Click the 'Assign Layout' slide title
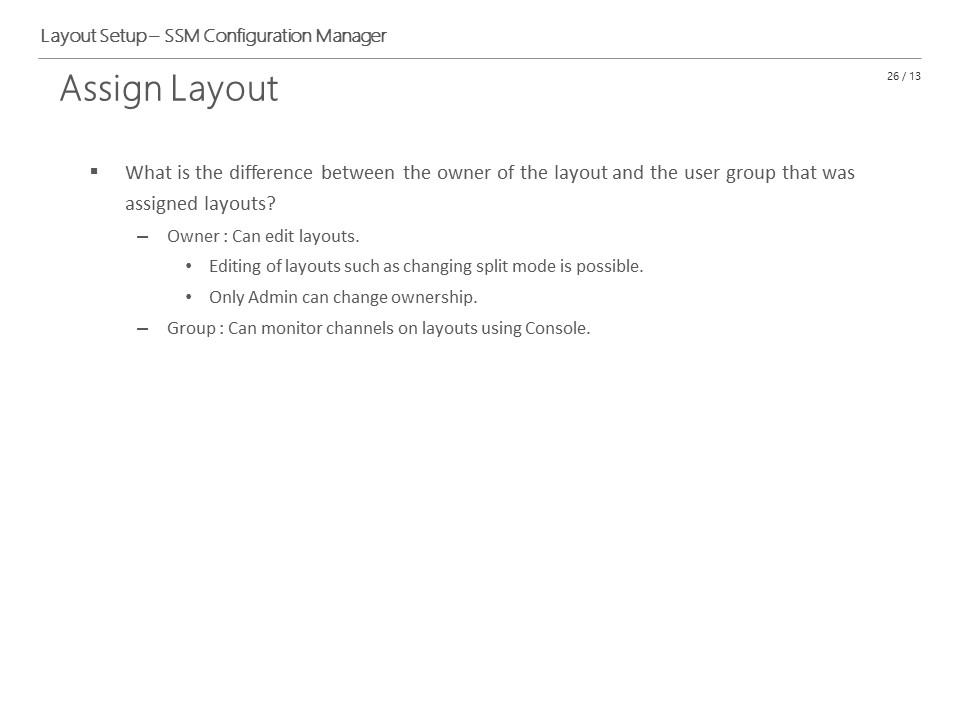The height and width of the screenshot is (720, 960). coord(169,89)
